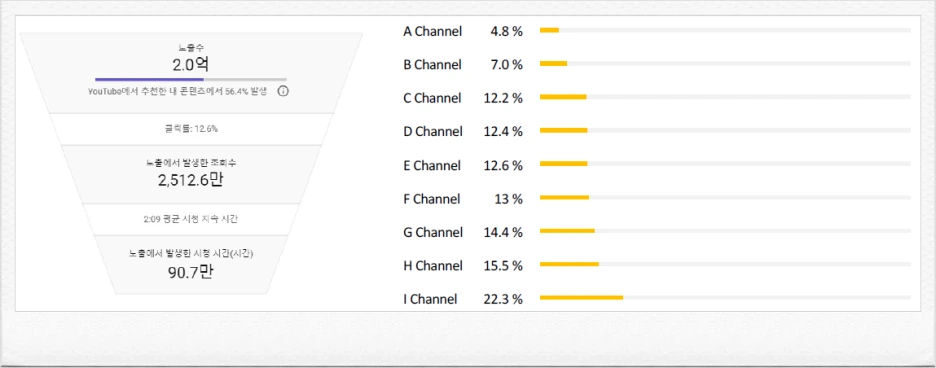Select the H Channel label
This screenshot has height=368, width=936.
[433, 265]
